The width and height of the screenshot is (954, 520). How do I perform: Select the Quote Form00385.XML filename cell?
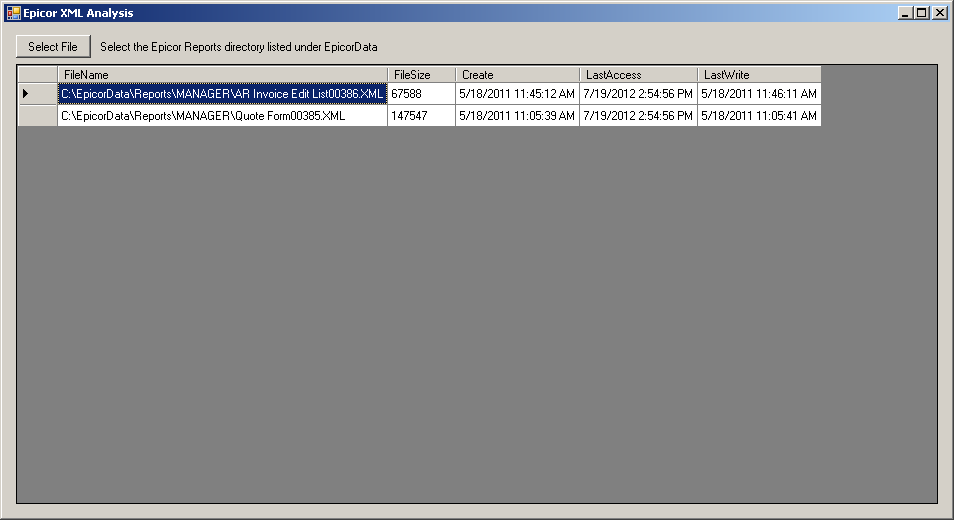pyautogui.click(x=222, y=116)
